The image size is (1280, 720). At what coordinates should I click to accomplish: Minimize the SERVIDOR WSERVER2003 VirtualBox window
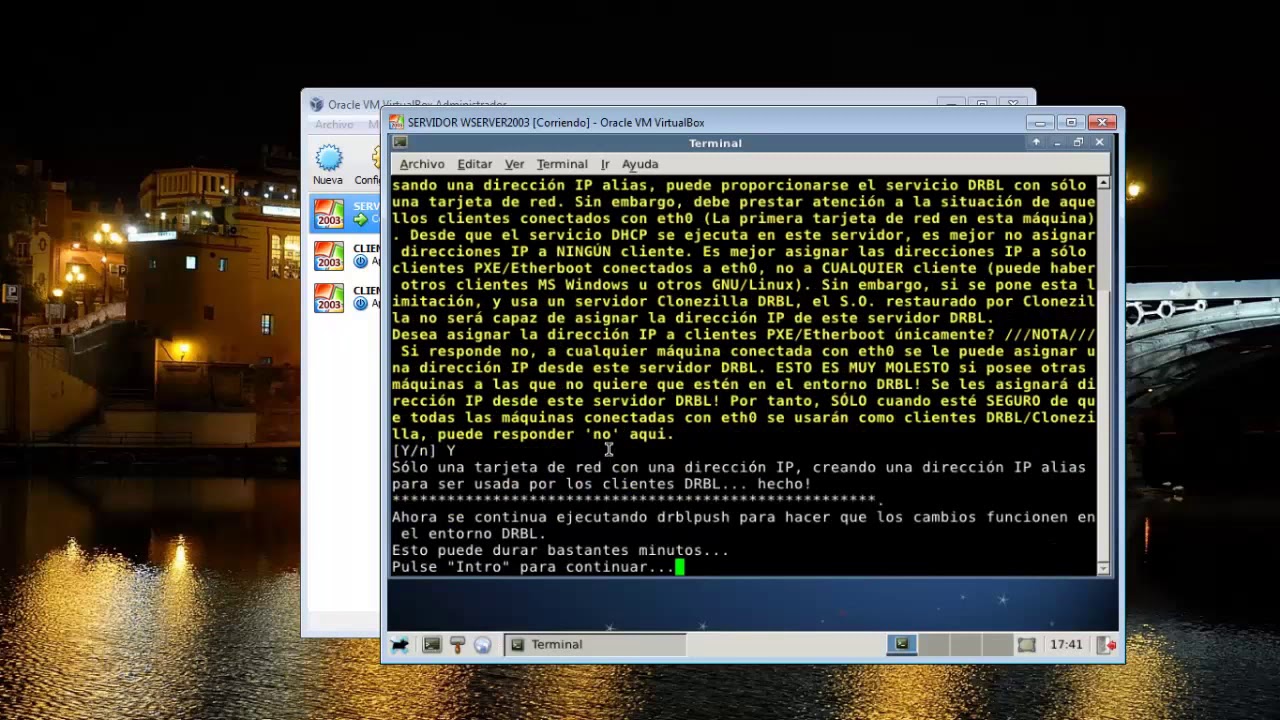1040,122
